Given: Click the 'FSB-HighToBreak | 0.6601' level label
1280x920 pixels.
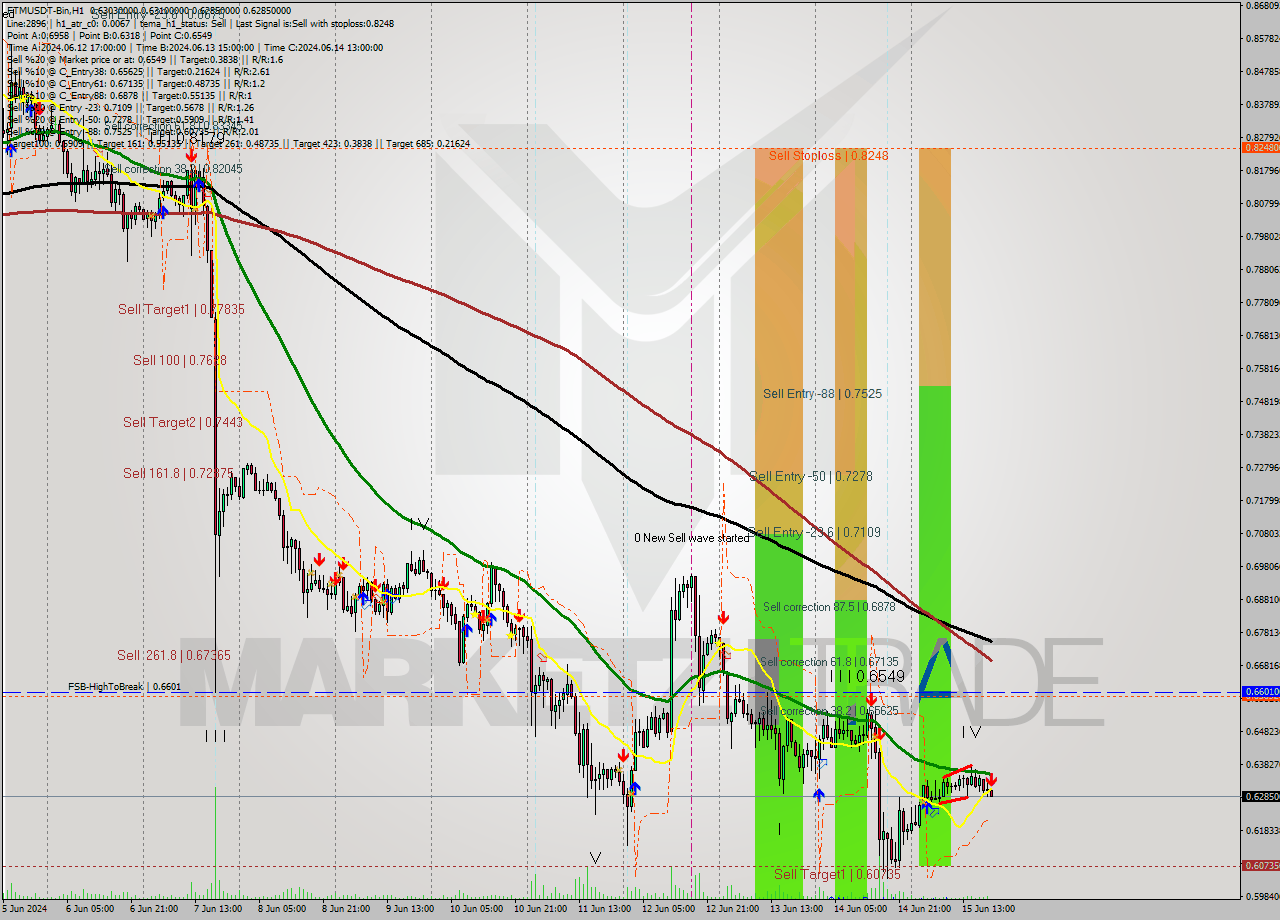Looking at the screenshot, I should pos(124,687).
